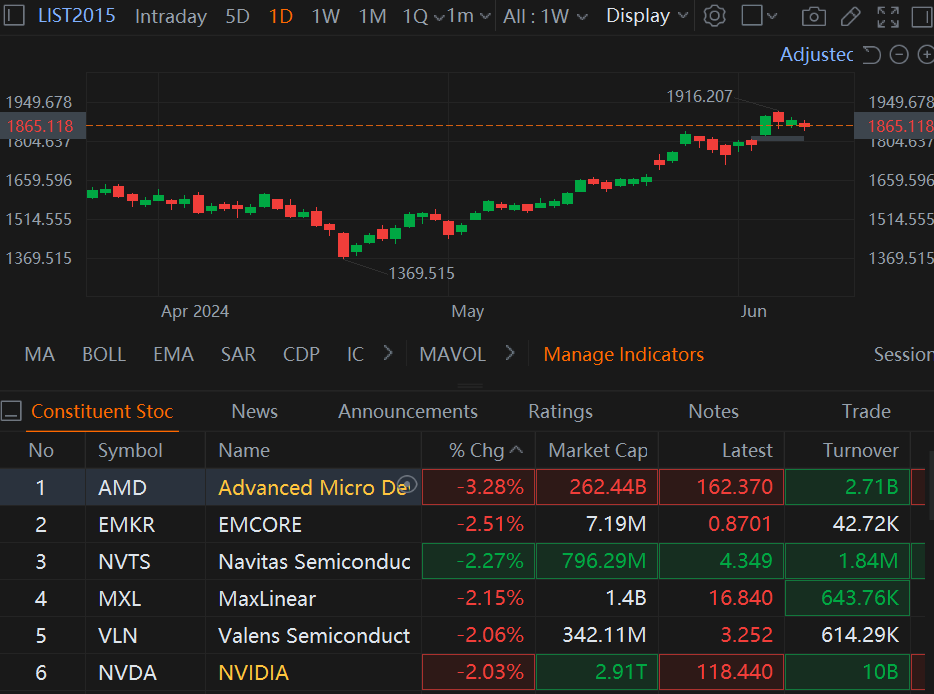The image size is (934, 694).
Task: Switch to the Trade tab
Action: [865, 411]
